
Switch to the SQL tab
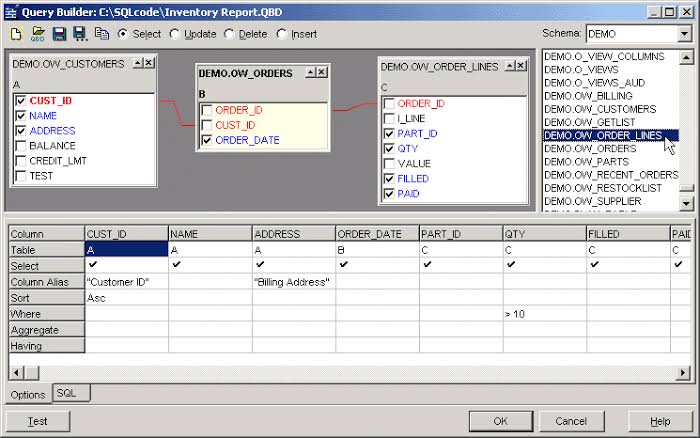click(x=71, y=393)
